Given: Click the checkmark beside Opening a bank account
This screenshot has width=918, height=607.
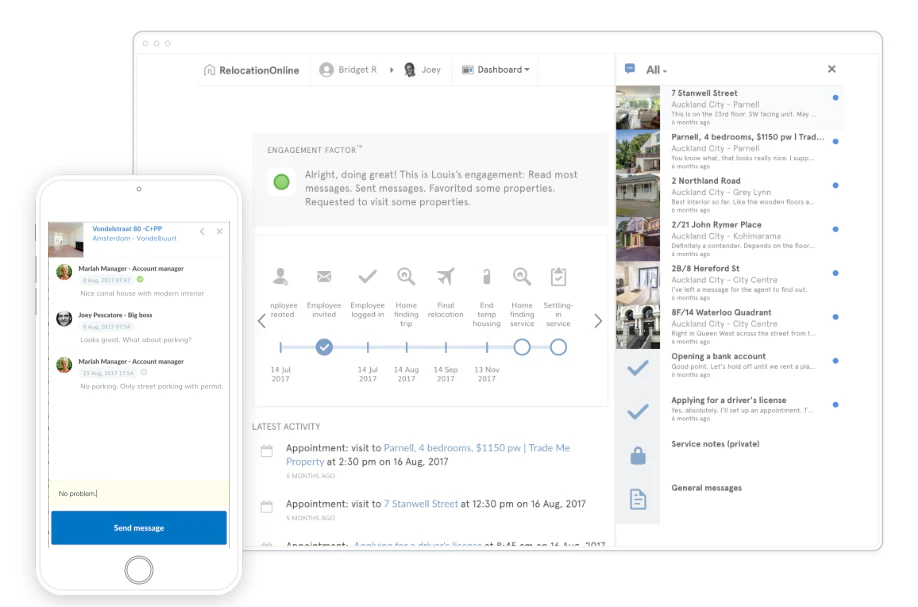Looking at the screenshot, I should coord(638,367).
